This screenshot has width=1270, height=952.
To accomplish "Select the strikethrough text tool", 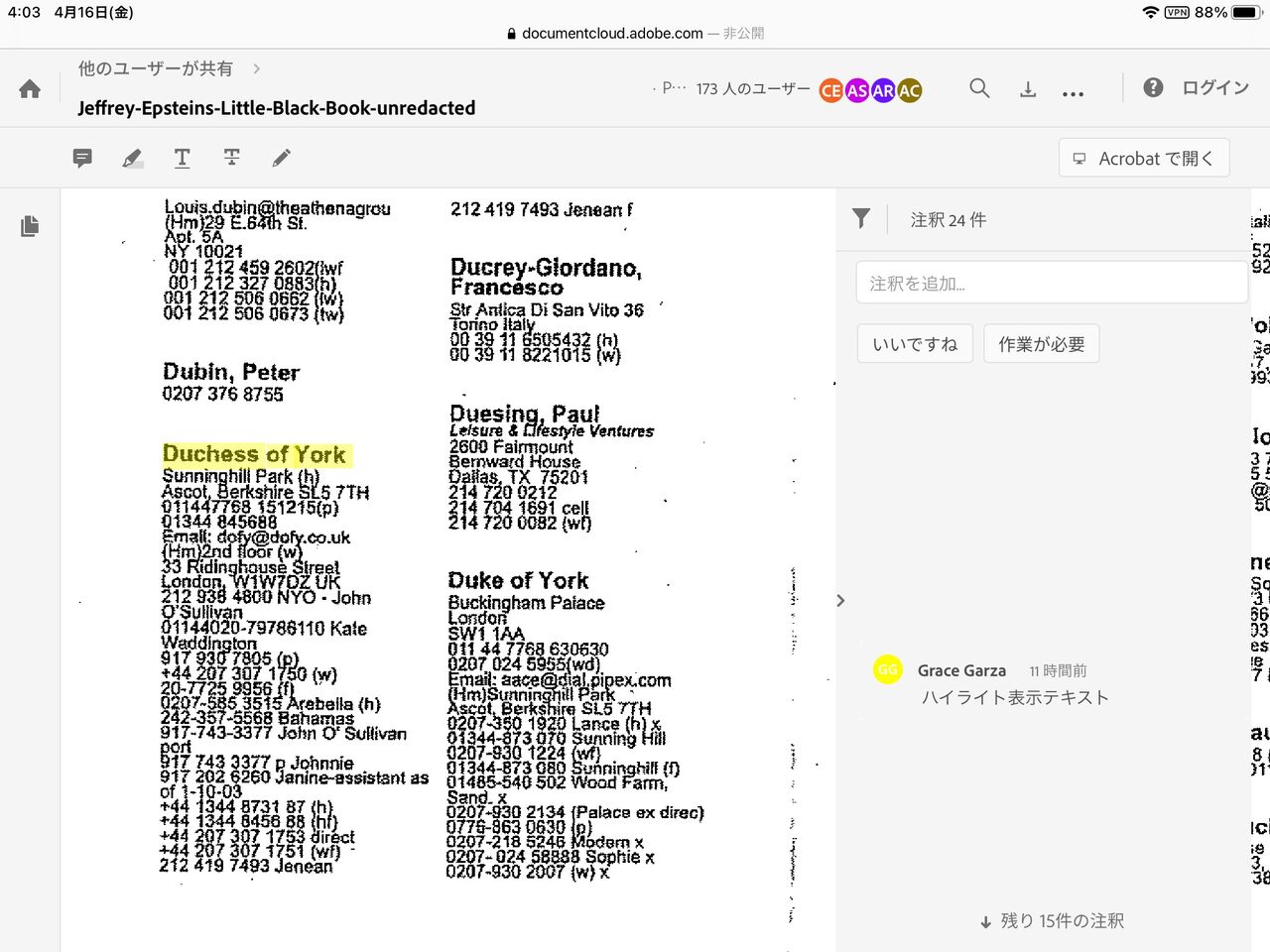I will 232,158.
